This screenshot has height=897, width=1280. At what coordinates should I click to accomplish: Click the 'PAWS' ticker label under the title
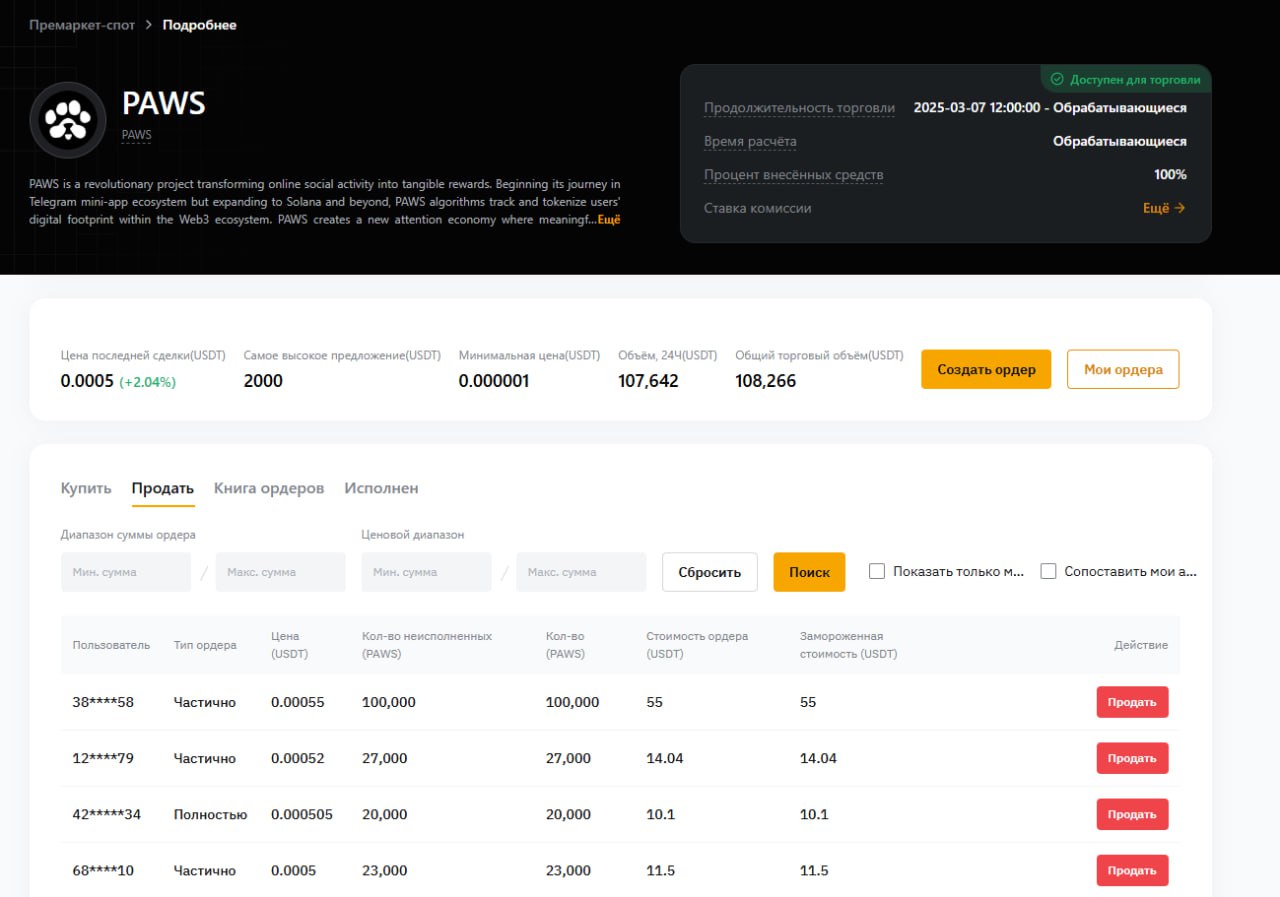point(136,134)
